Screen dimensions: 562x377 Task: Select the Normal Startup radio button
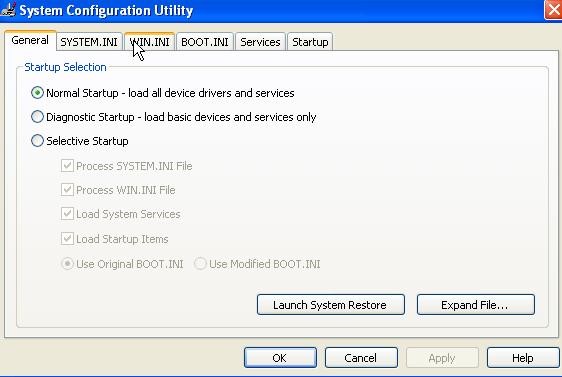pyautogui.click(x=37, y=93)
